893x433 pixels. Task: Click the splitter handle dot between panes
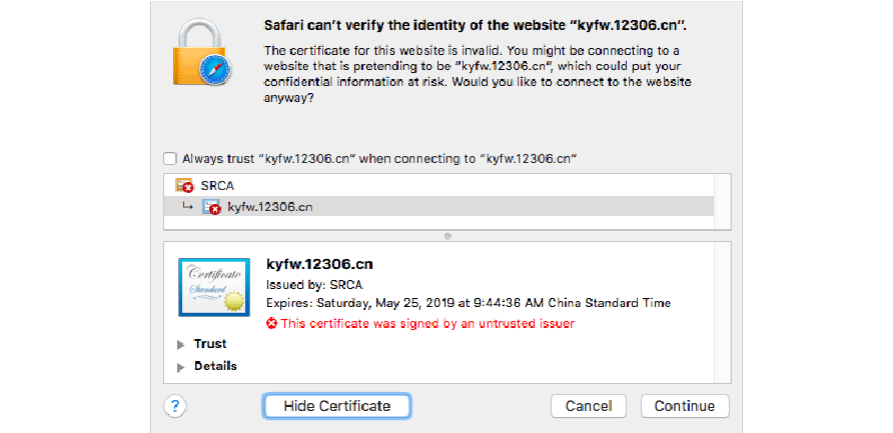447,236
